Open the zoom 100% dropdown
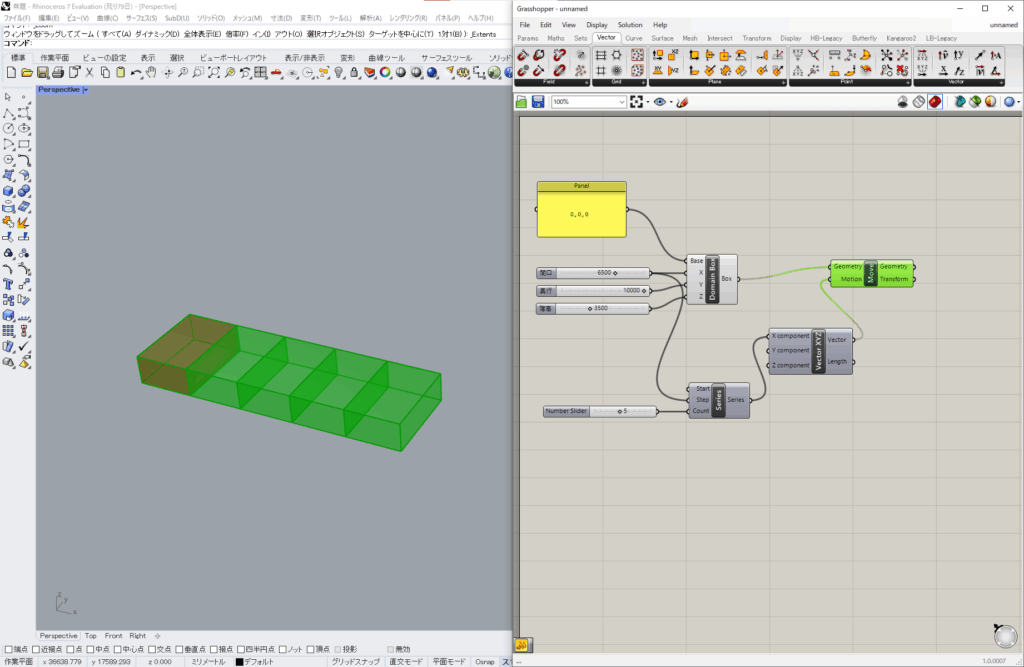 coord(621,102)
